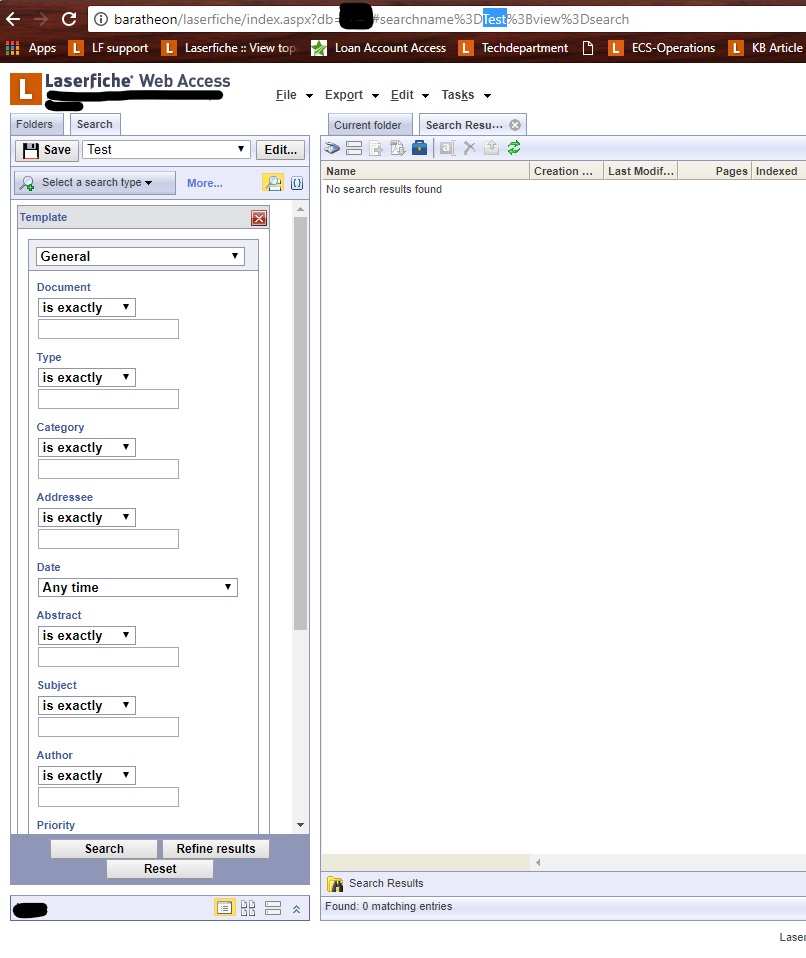Click the delete X toolbar icon

(x=469, y=148)
